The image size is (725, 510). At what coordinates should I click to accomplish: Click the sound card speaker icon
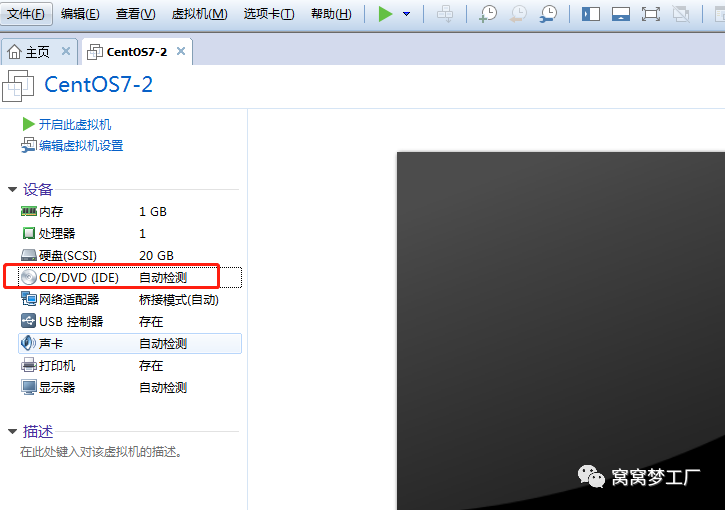pyautogui.click(x=29, y=343)
